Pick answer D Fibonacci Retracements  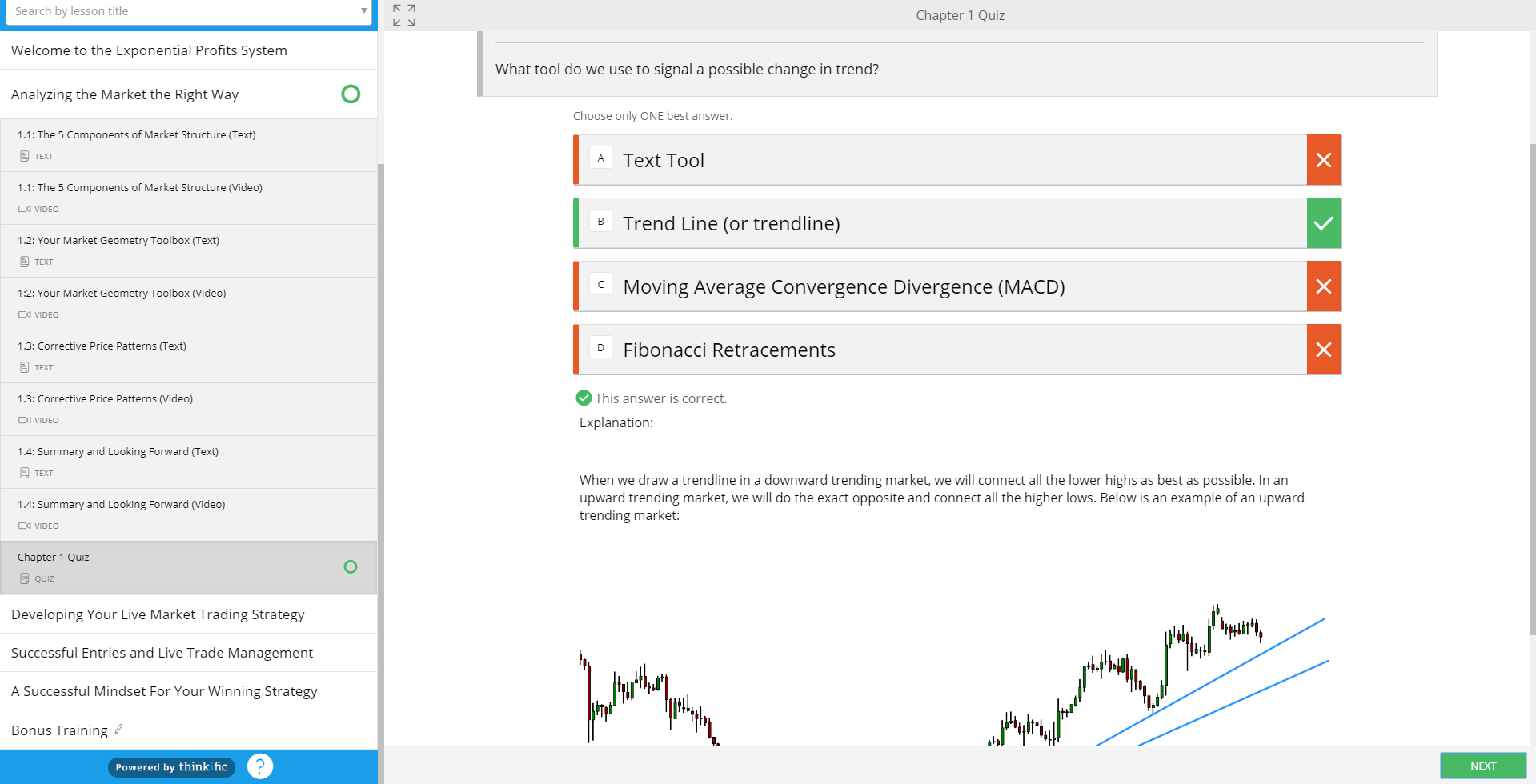click(940, 350)
